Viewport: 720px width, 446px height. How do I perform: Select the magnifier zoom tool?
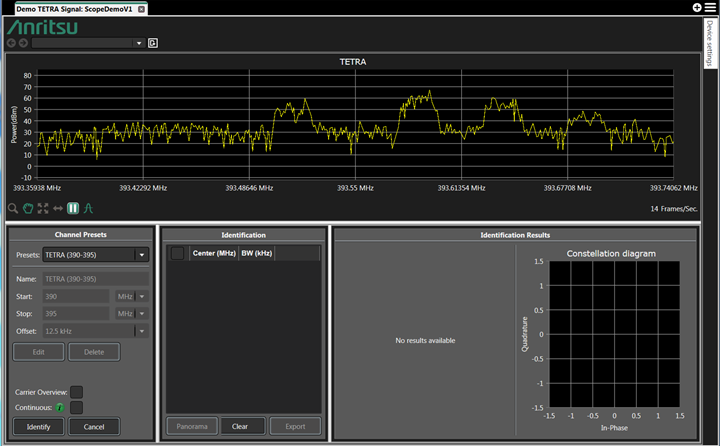pyautogui.click(x=13, y=209)
